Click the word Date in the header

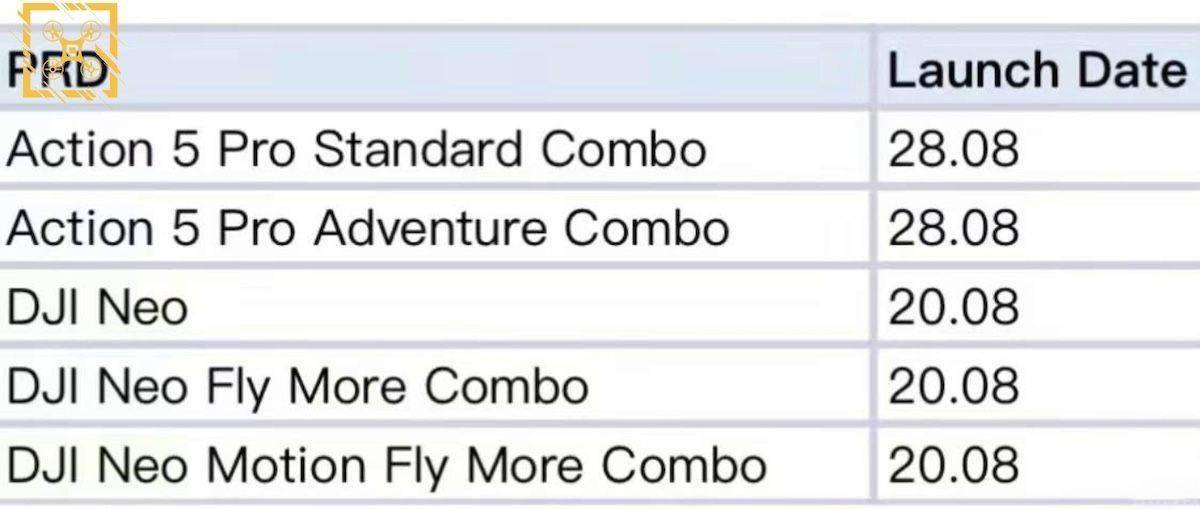1131,71
